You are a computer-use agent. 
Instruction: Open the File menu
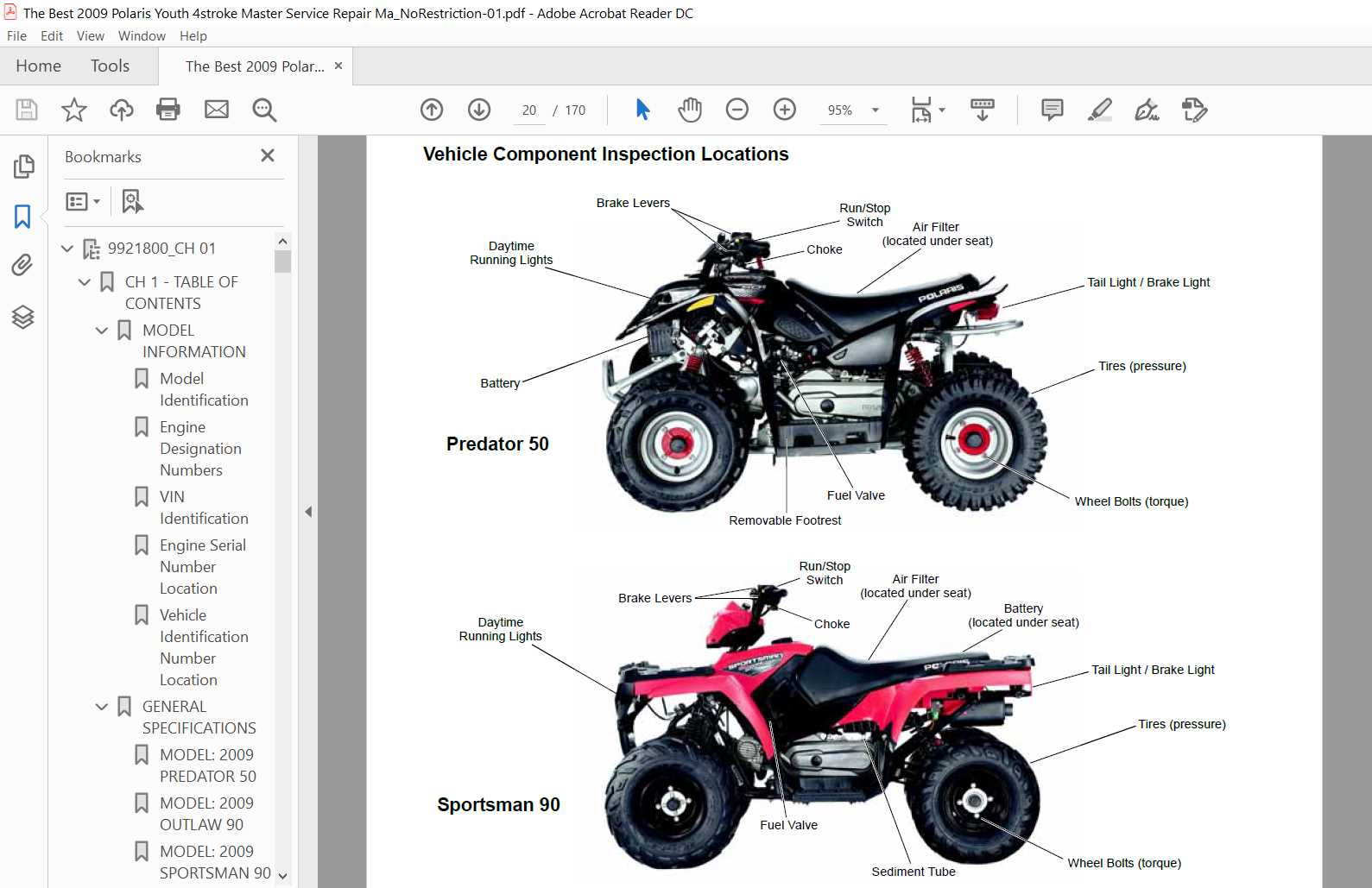point(16,36)
